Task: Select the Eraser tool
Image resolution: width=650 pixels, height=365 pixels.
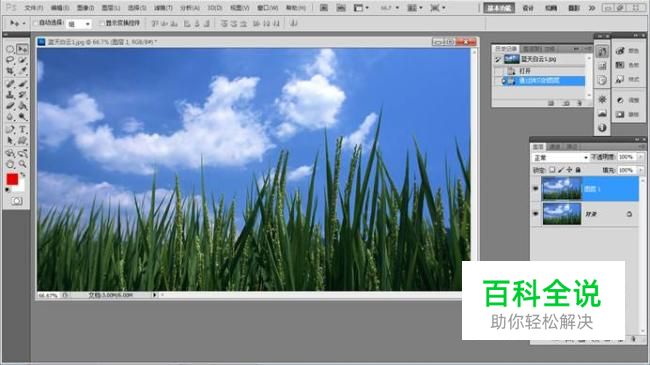Action: [x=10, y=106]
